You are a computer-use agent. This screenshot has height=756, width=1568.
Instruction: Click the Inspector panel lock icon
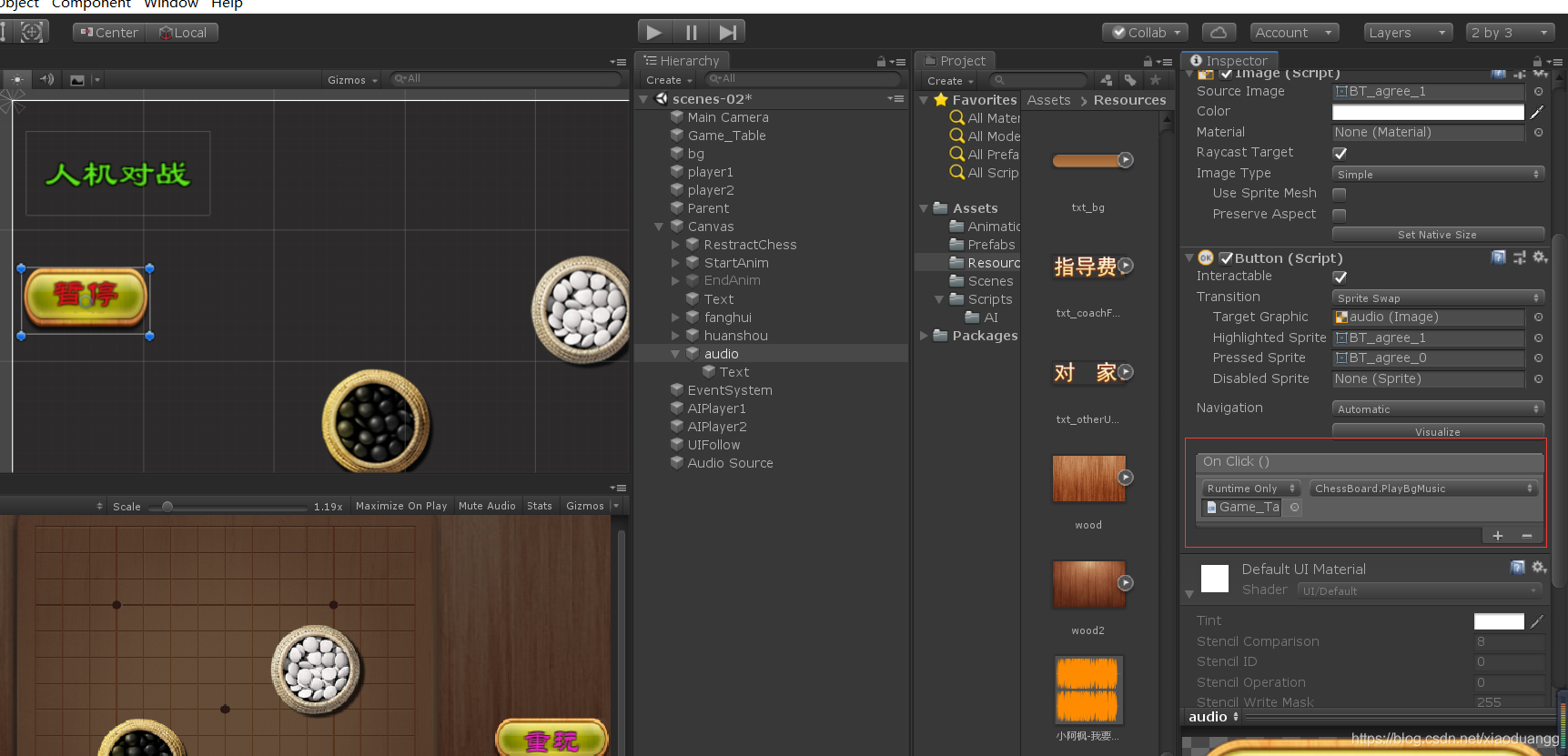pos(1538,62)
